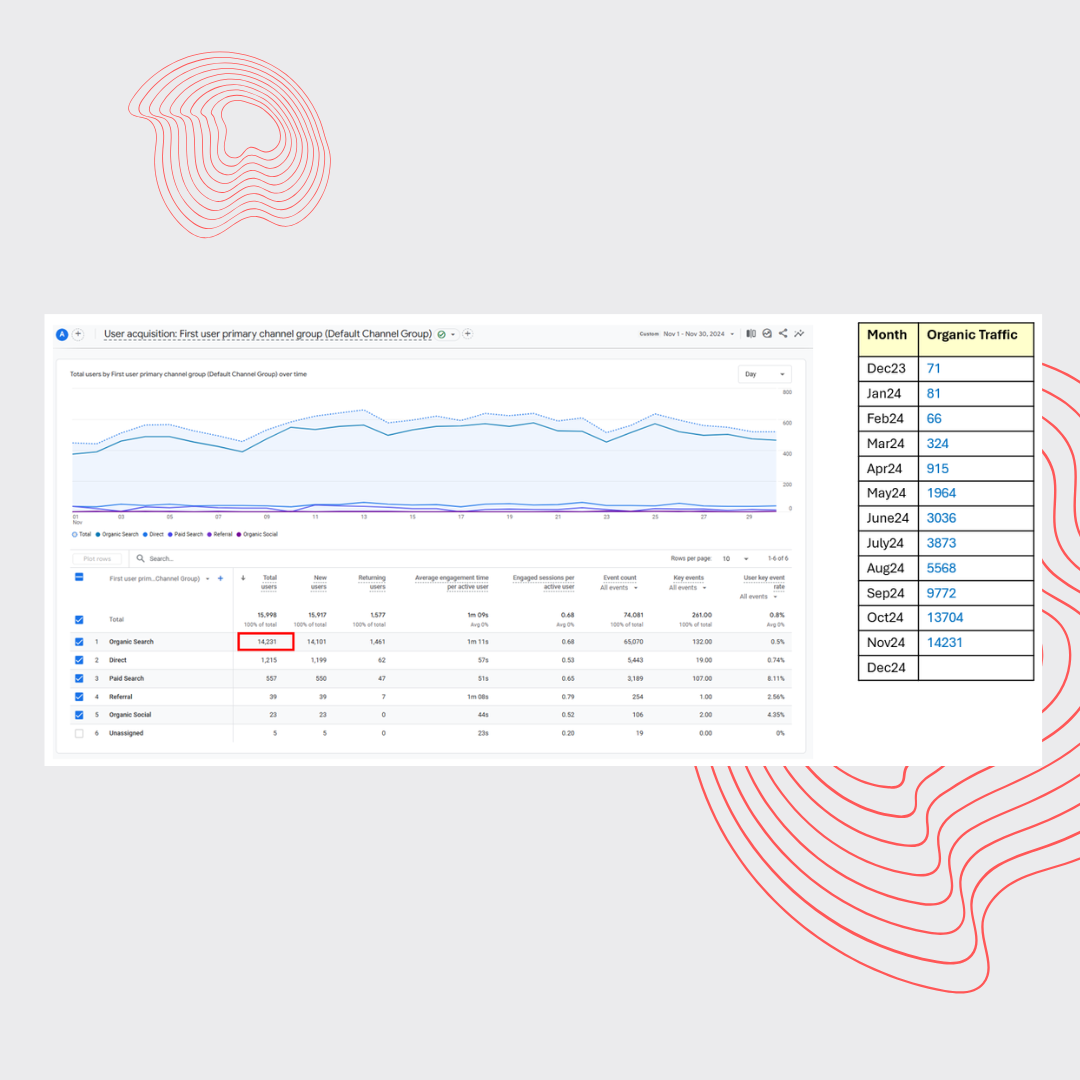
Task: Open the edit comparisons columns icon
Action: pos(751,334)
